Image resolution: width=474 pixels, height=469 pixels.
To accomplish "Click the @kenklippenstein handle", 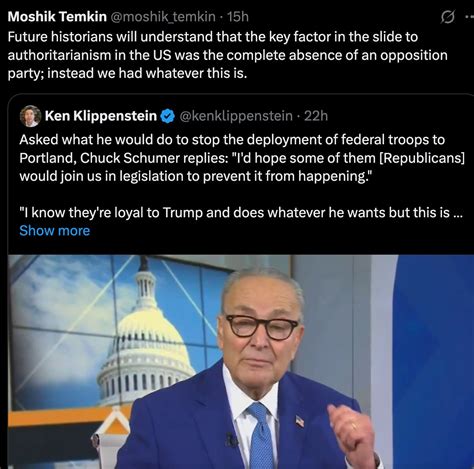I will 236,116.
